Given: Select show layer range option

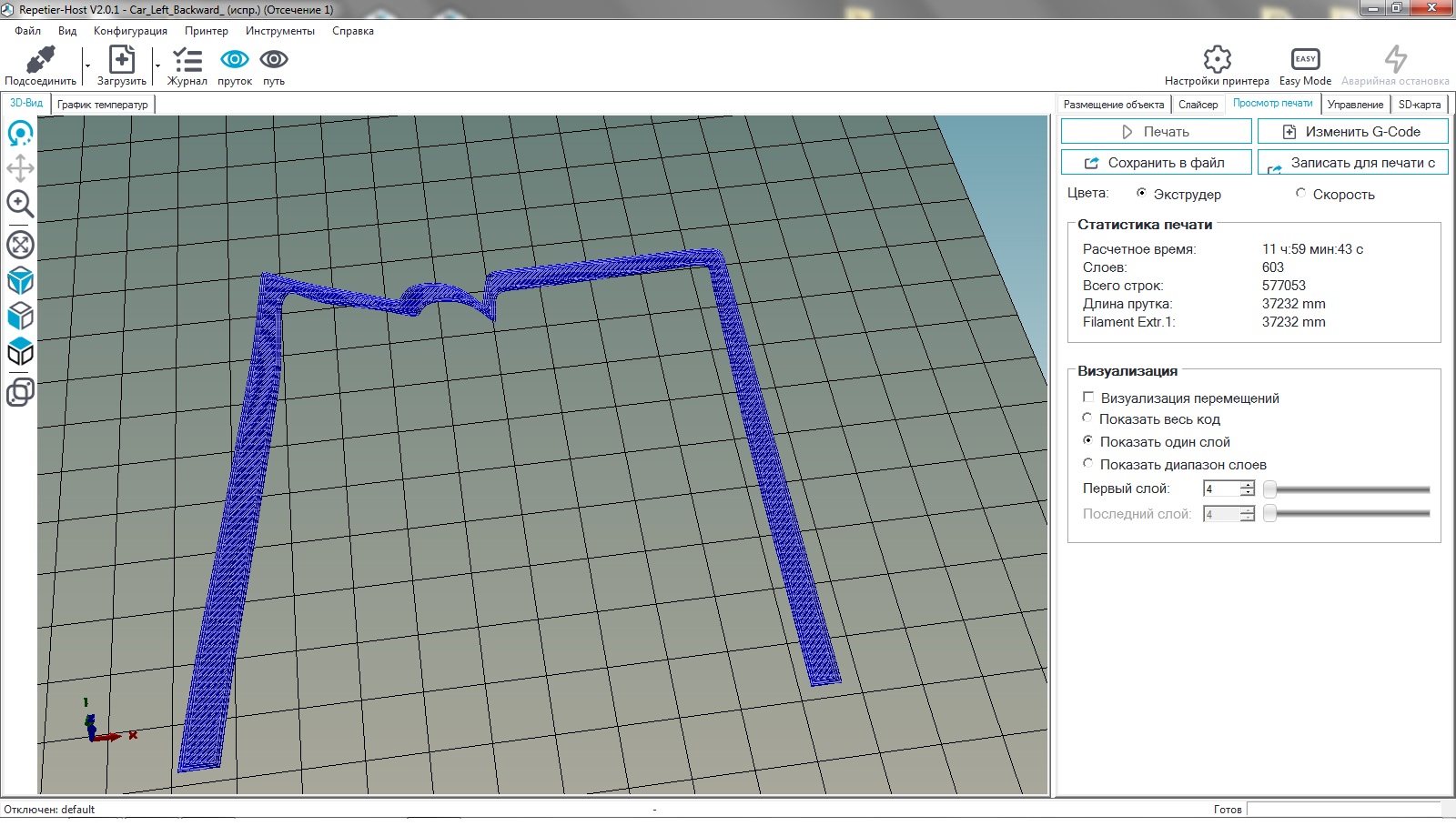Looking at the screenshot, I should click(1087, 464).
